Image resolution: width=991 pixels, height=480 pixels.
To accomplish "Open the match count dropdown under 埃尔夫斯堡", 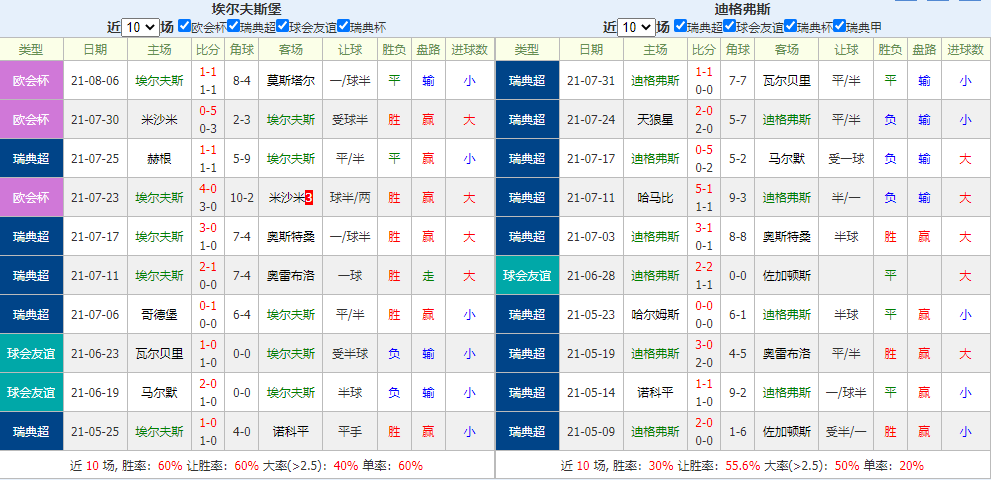I will tap(140, 27).
